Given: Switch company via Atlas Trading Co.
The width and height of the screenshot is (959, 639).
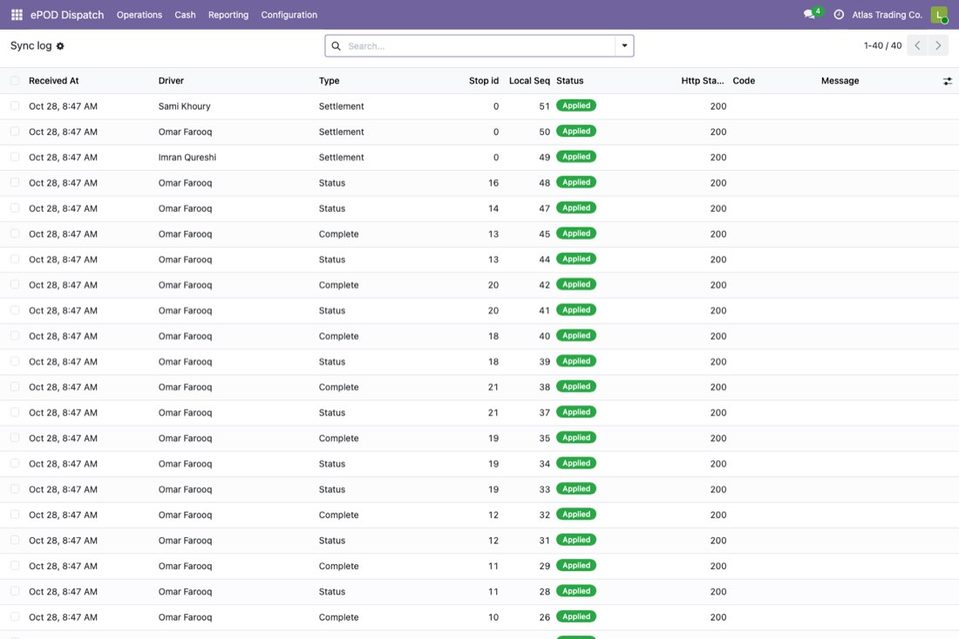Looking at the screenshot, I should point(887,15).
